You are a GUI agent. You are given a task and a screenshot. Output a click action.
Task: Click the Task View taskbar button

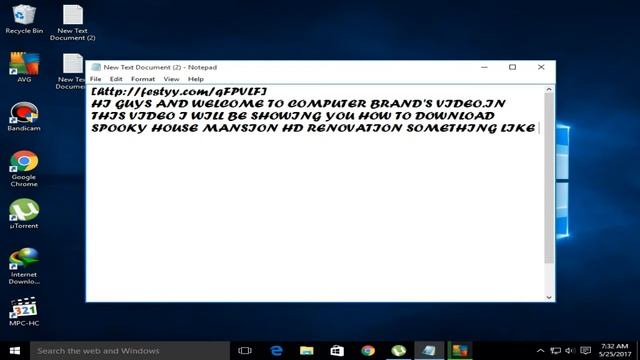point(245,351)
